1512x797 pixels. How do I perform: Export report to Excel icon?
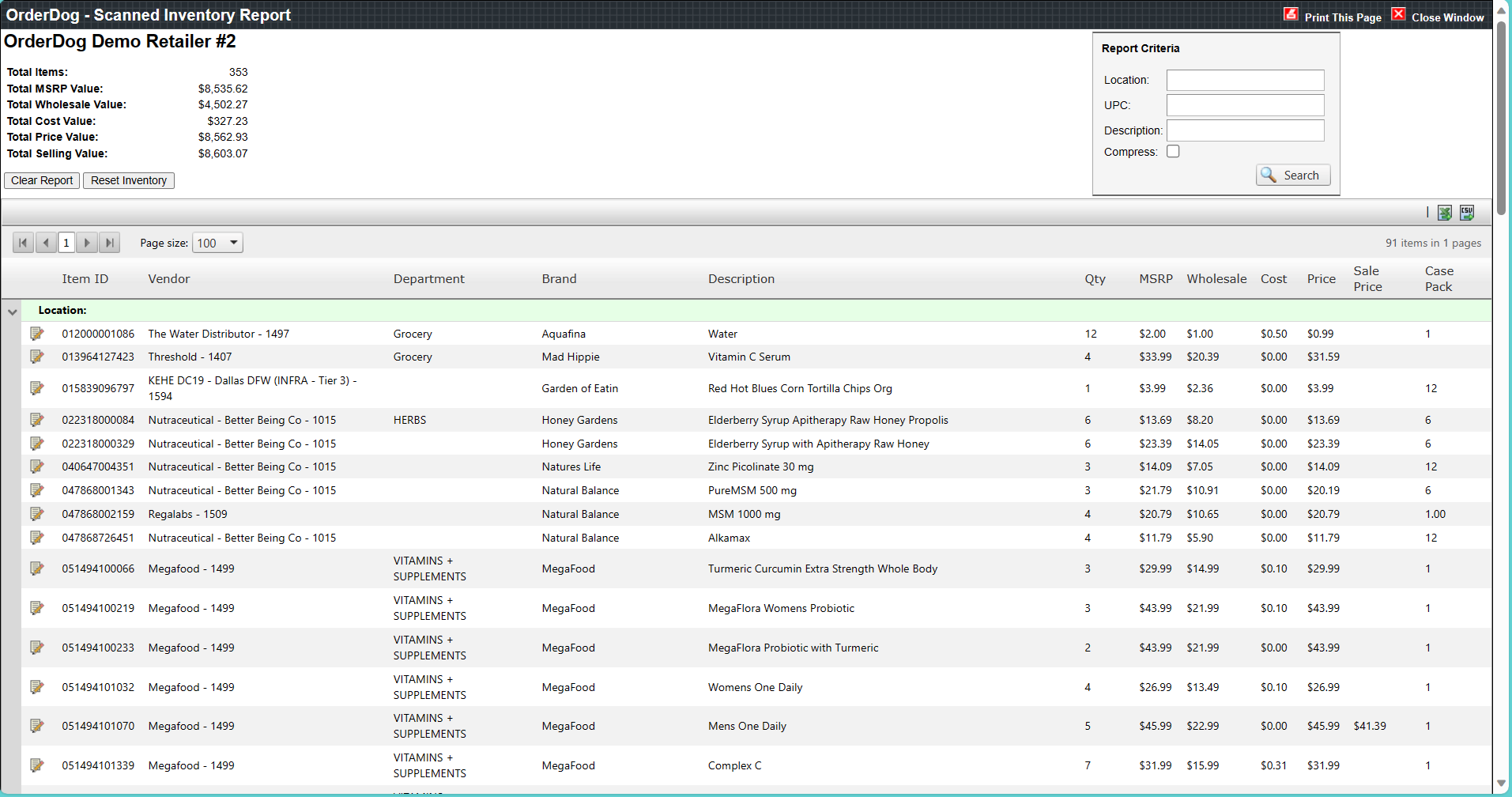[x=1445, y=213]
